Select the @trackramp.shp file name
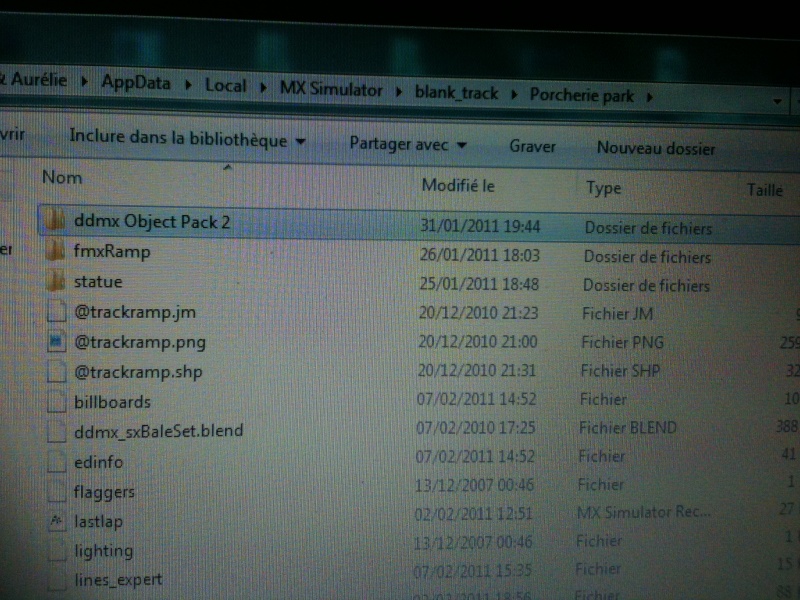 pyautogui.click(x=138, y=372)
